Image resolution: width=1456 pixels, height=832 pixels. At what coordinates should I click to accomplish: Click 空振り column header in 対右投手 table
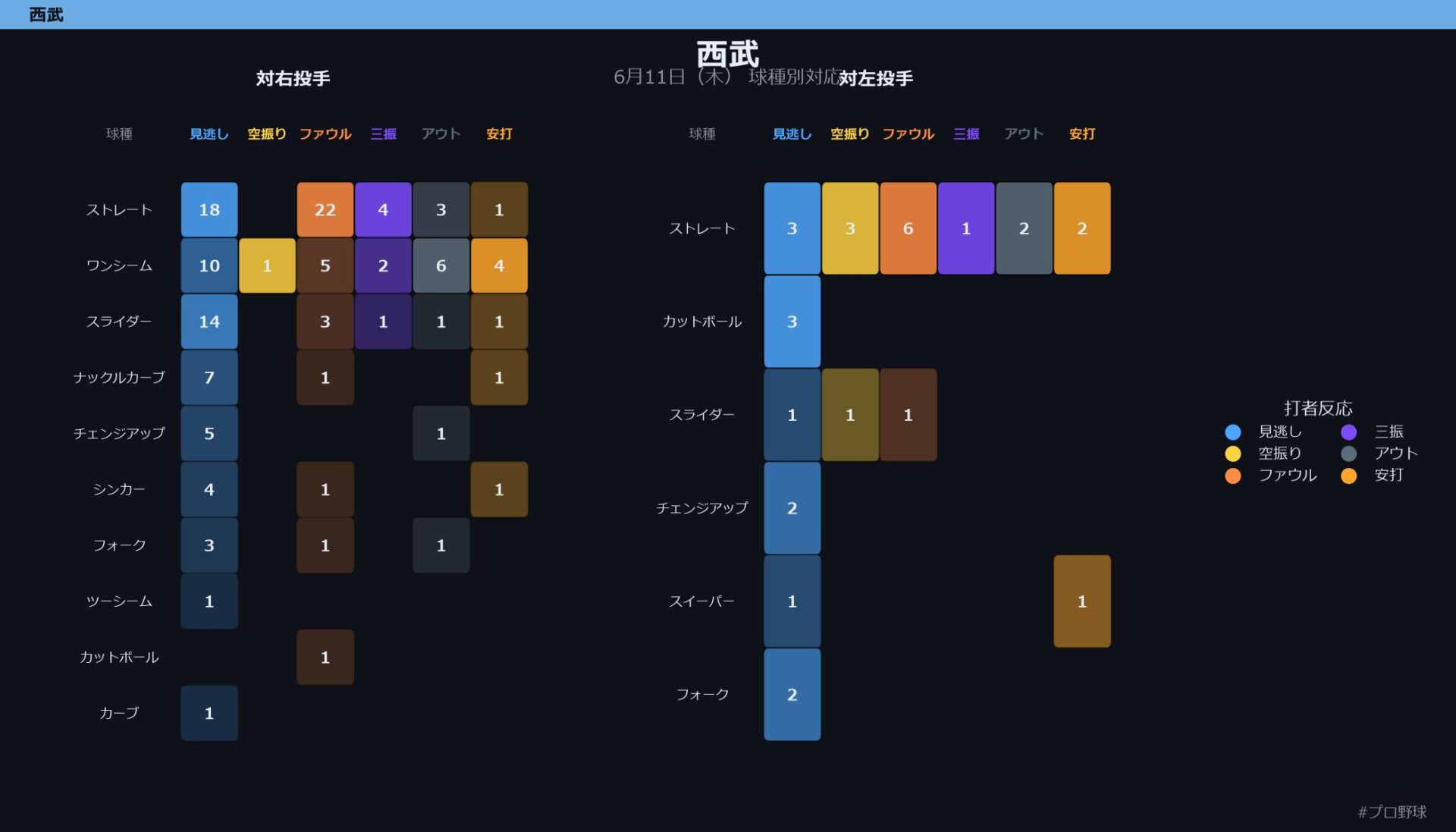(267, 134)
